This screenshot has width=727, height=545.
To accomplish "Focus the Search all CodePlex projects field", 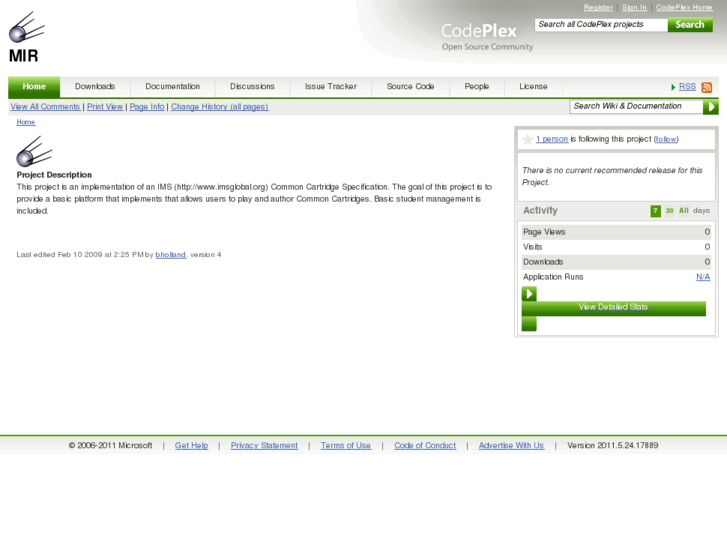I will [x=601, y=25].
